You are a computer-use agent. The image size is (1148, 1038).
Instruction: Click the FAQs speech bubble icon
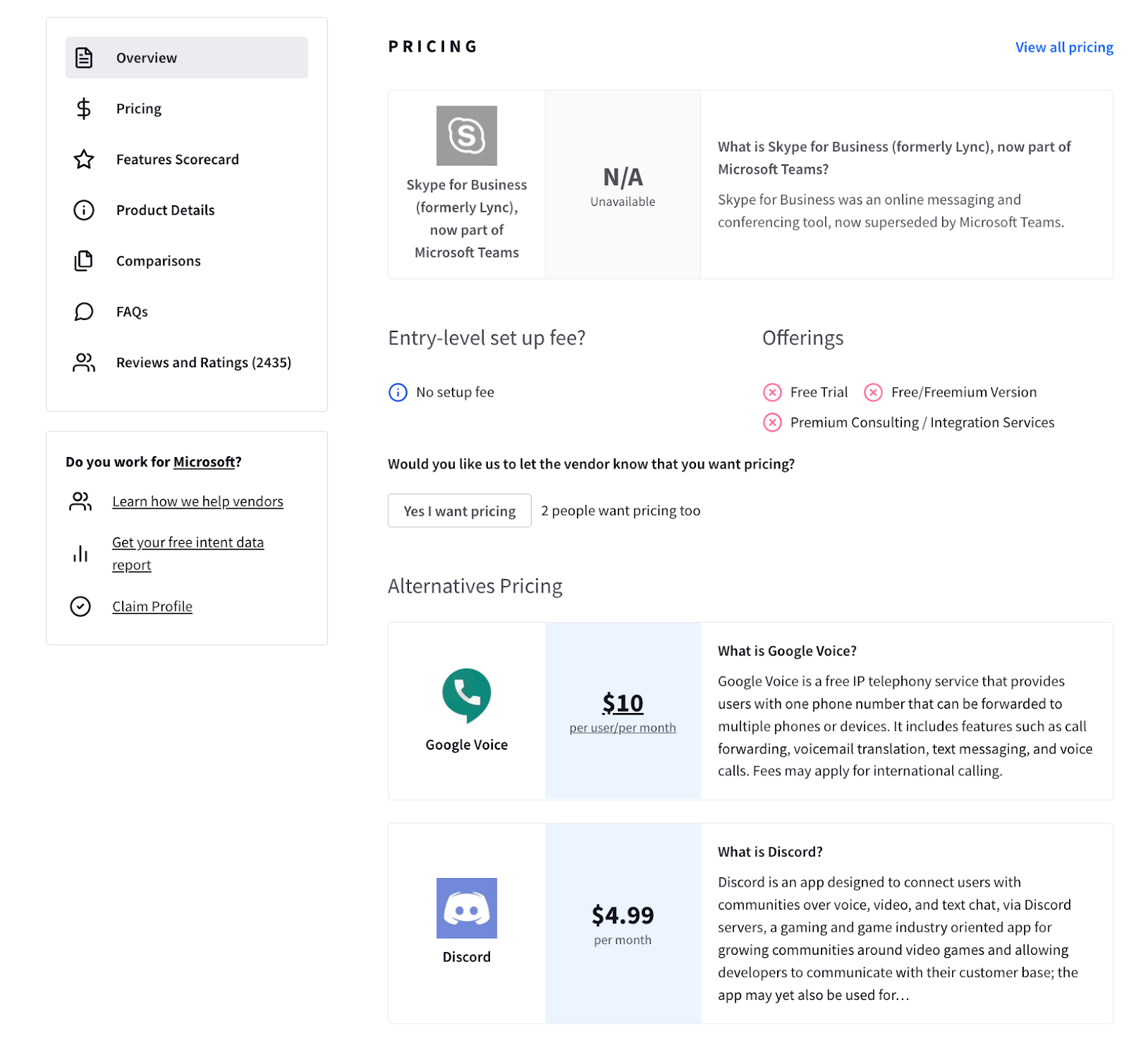[84, 311]
